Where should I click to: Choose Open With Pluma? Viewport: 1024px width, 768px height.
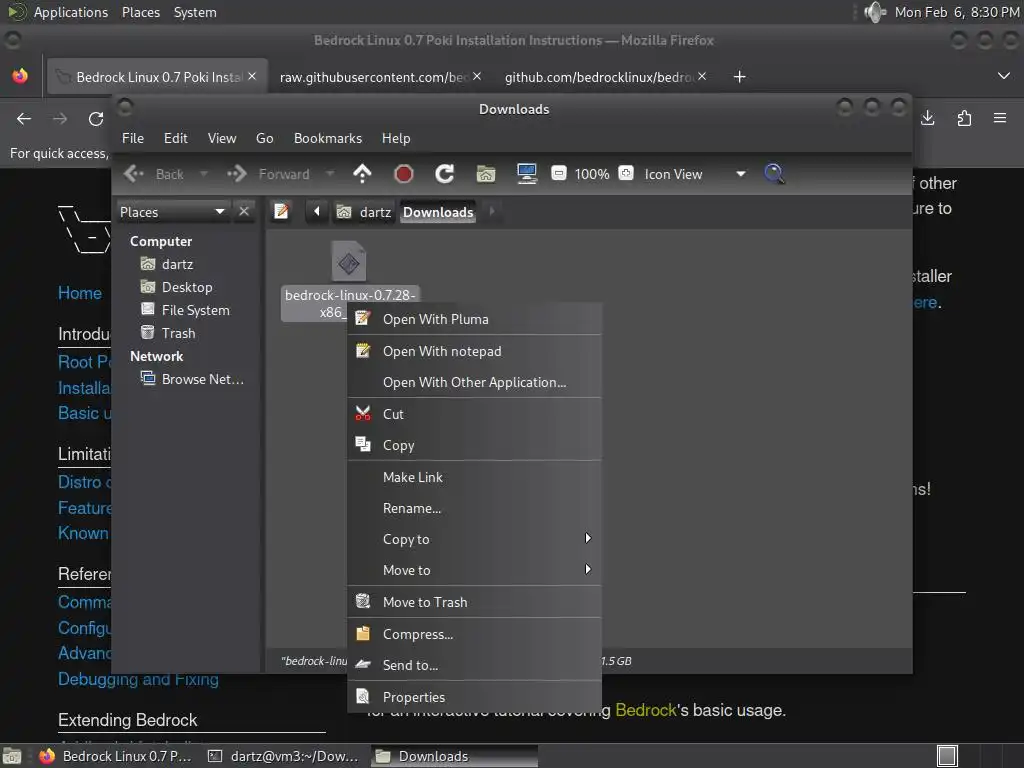point(474,319)
